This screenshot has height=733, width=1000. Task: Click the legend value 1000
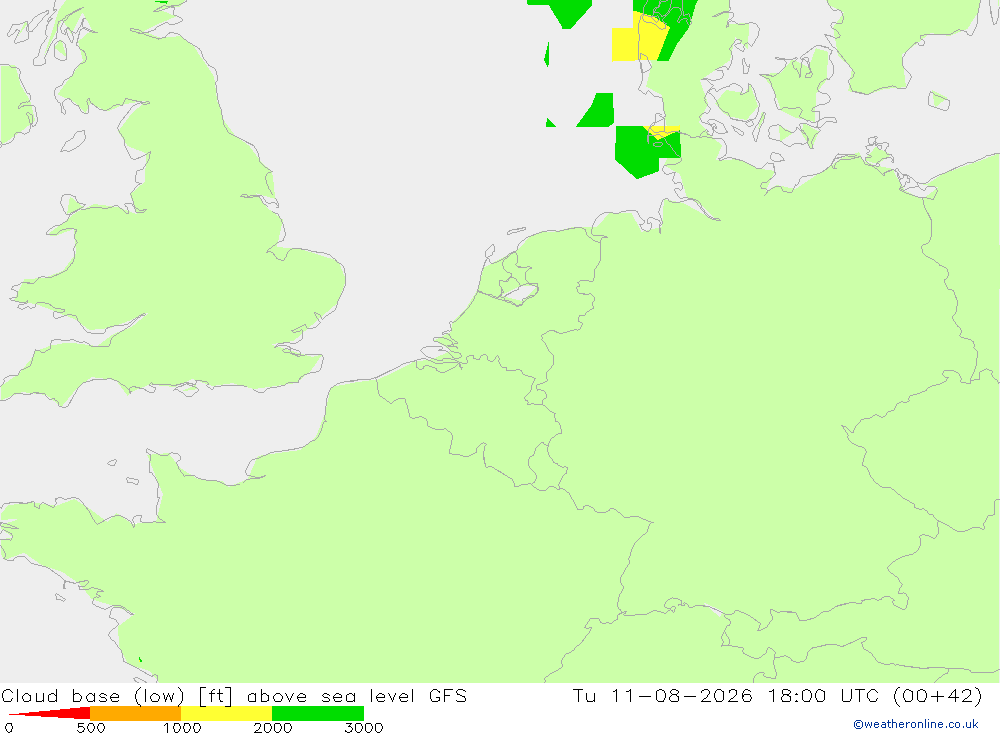point(182,727)
